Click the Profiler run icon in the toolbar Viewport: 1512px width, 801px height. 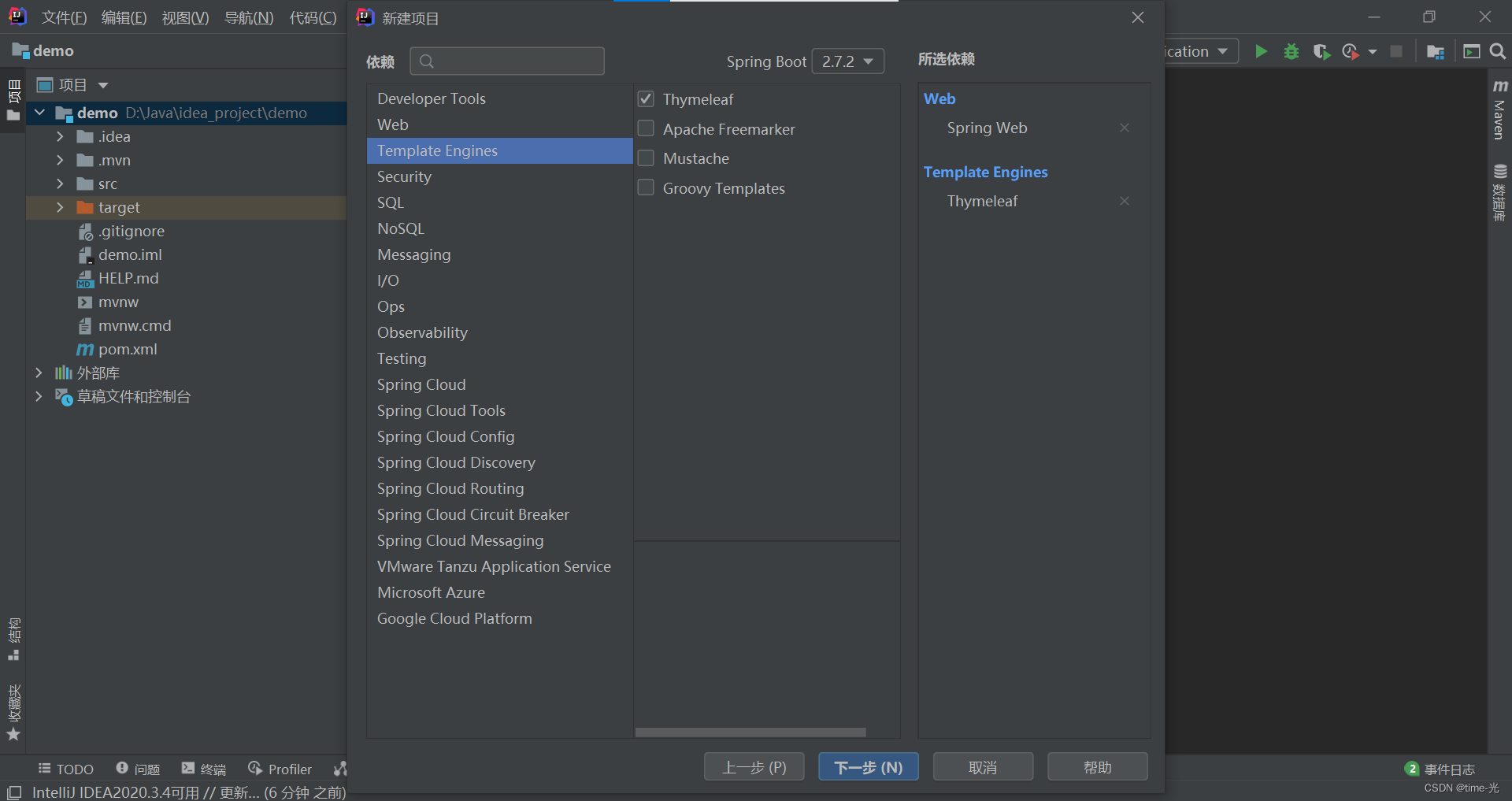tap(1351, 51)
